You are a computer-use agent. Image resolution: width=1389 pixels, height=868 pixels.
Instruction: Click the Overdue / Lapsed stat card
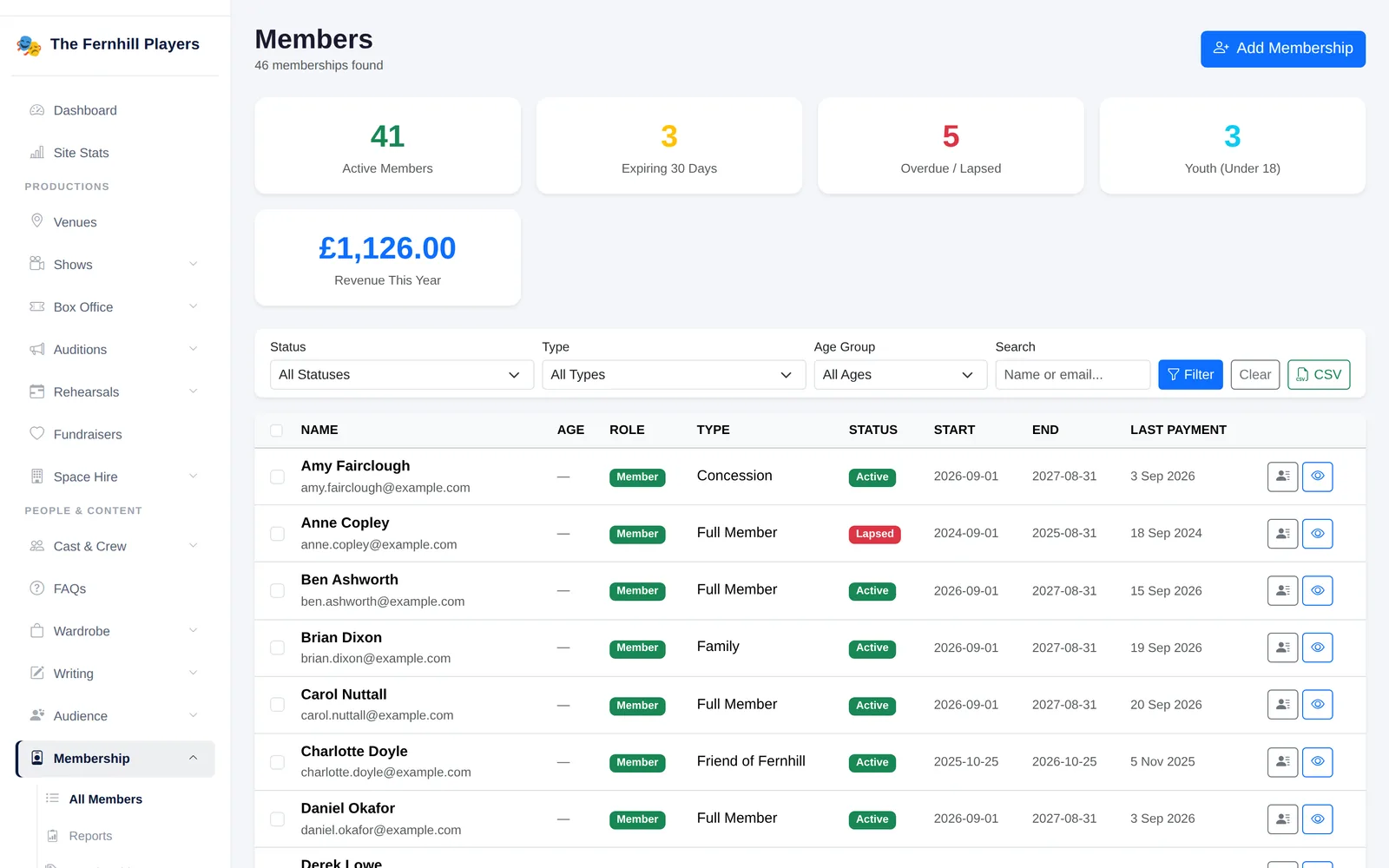click(951, 146)
